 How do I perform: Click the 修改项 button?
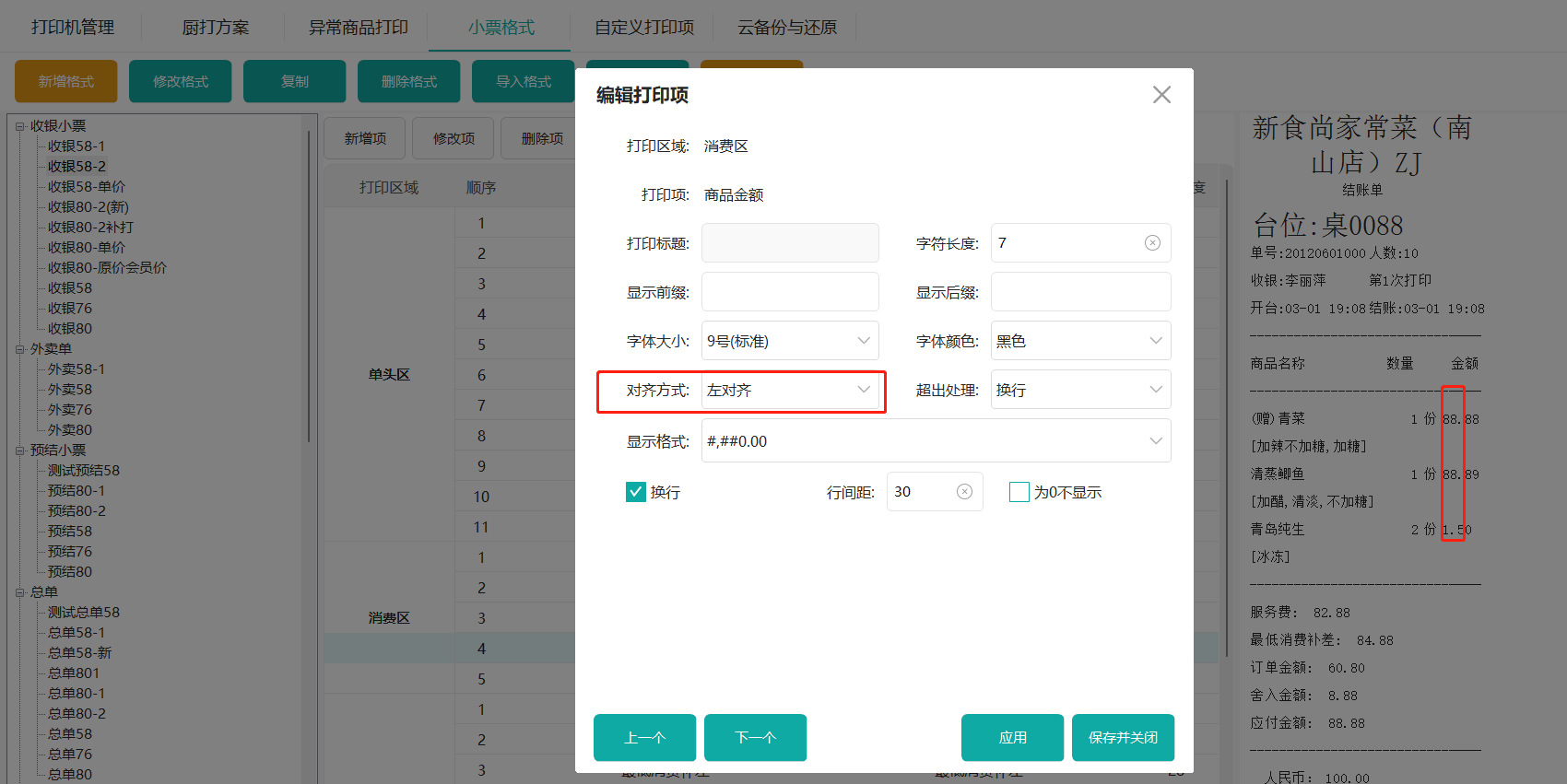point(454,138)
